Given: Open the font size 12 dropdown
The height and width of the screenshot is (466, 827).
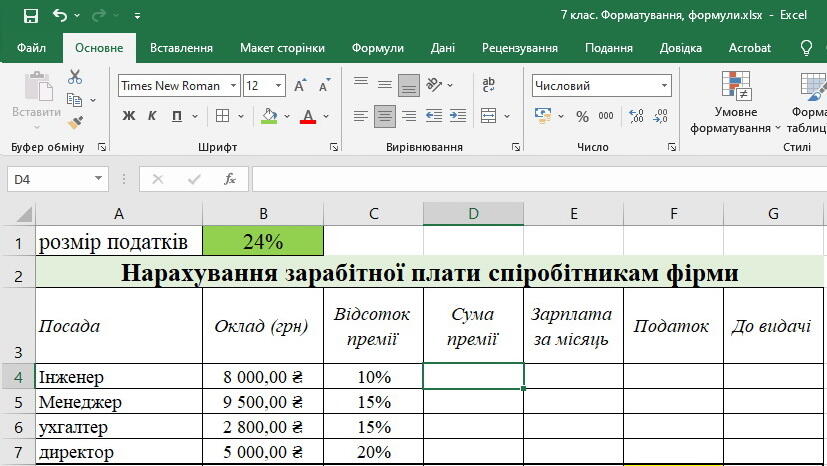Looking at the screenshot, I should [x=278, y=85].
